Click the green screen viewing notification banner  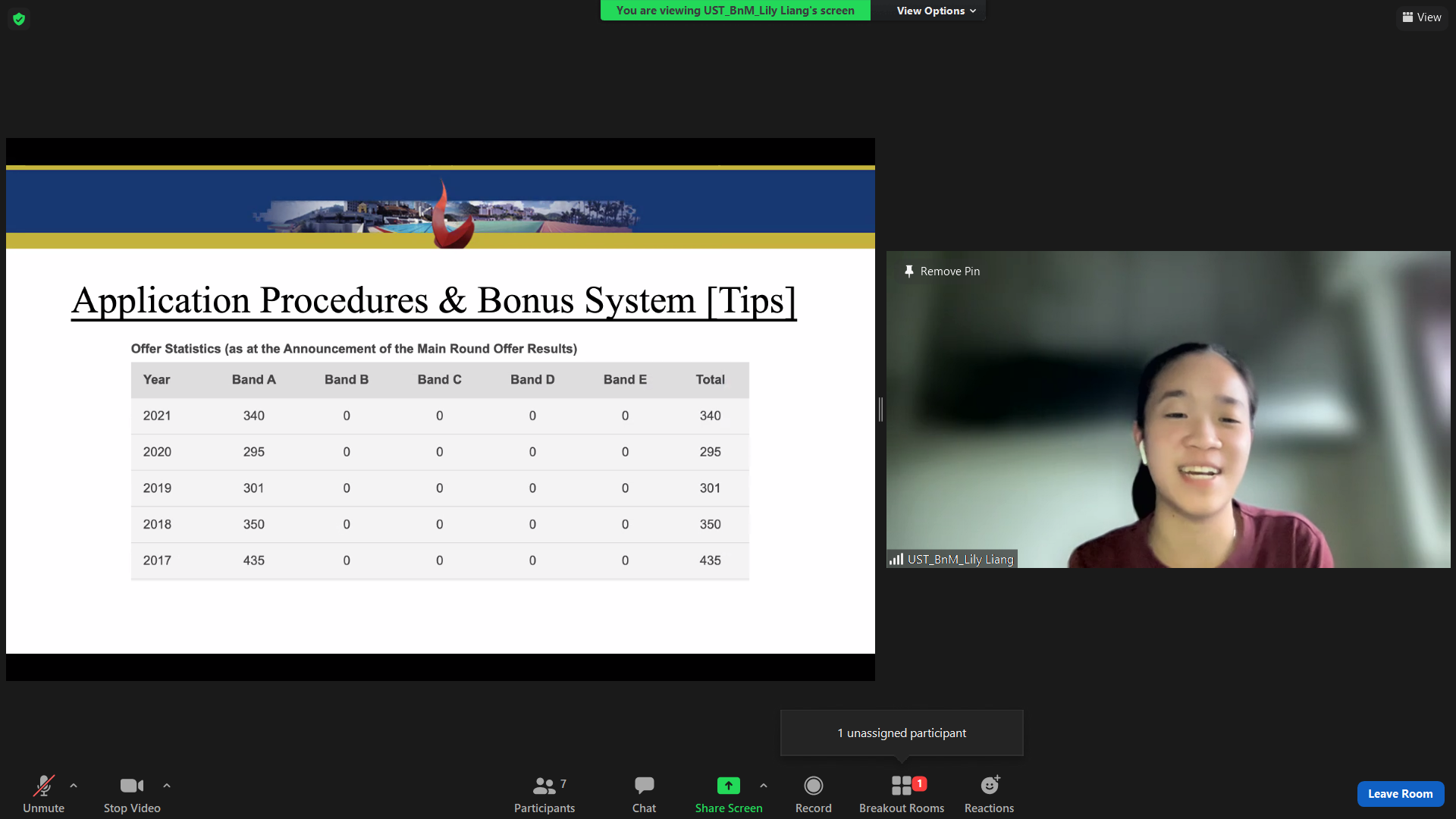pos(735,11)
